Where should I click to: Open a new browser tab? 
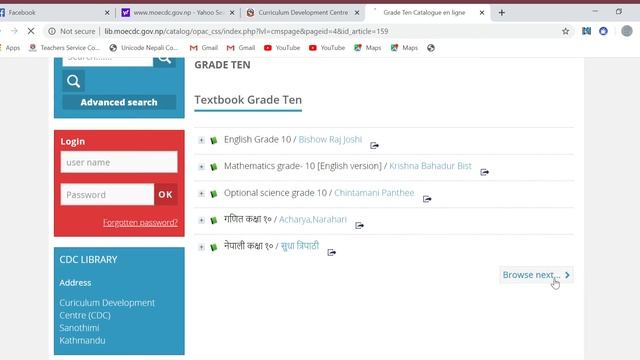[x=502, y=13]
